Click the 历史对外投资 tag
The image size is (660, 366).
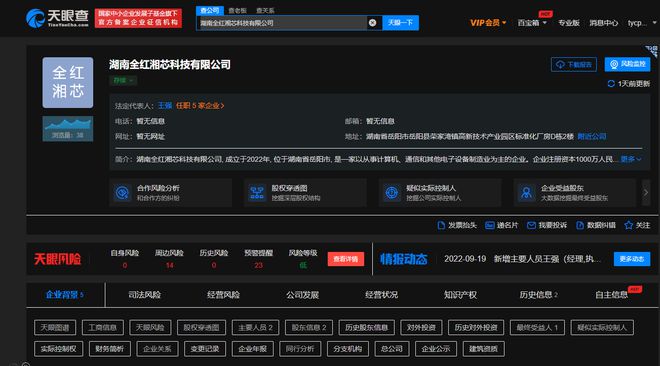coord(476,327)
